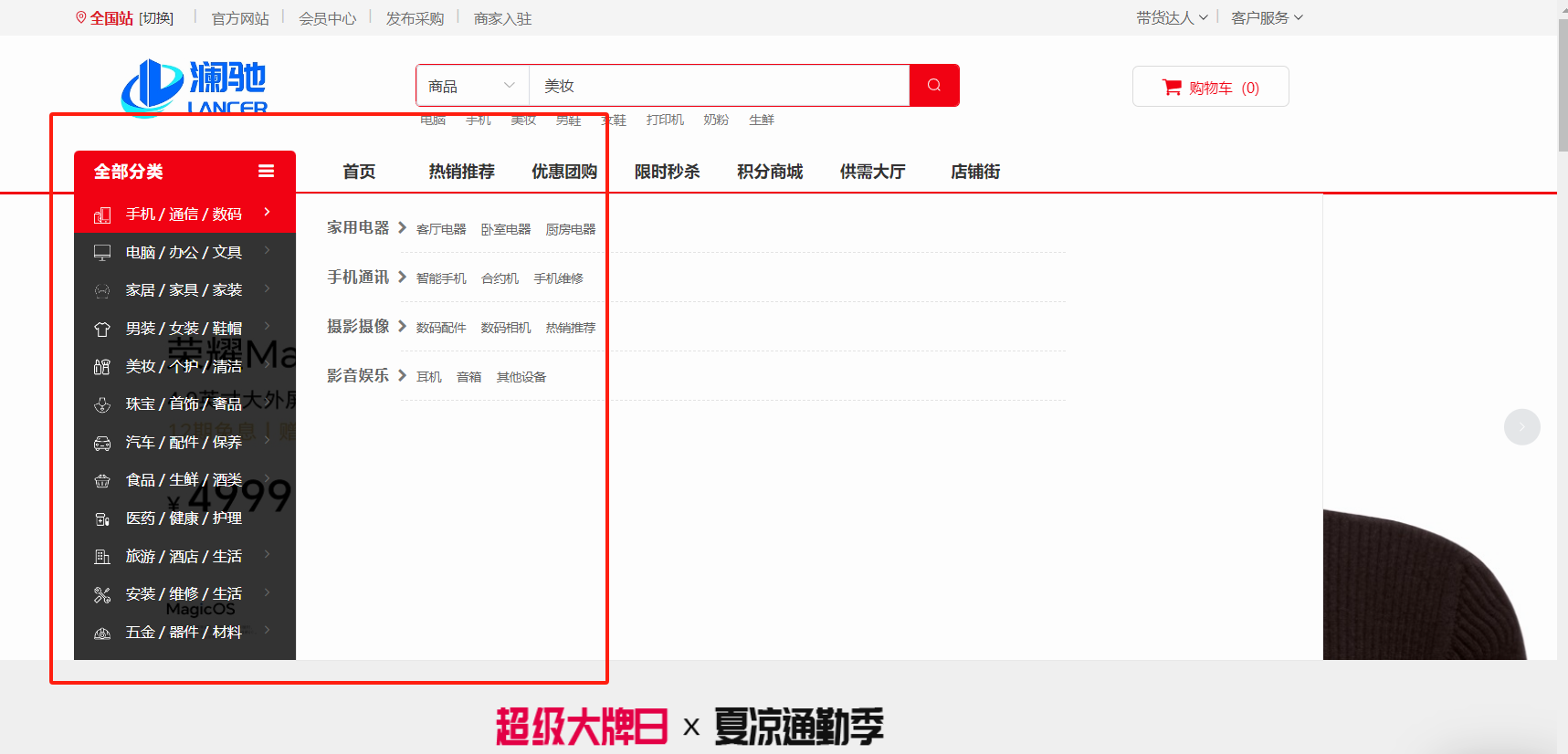Click the car icon for 汽车/配件/保养
Image resolution: width=1568 pixels, height=754 pixels.
tap(102, 443)
